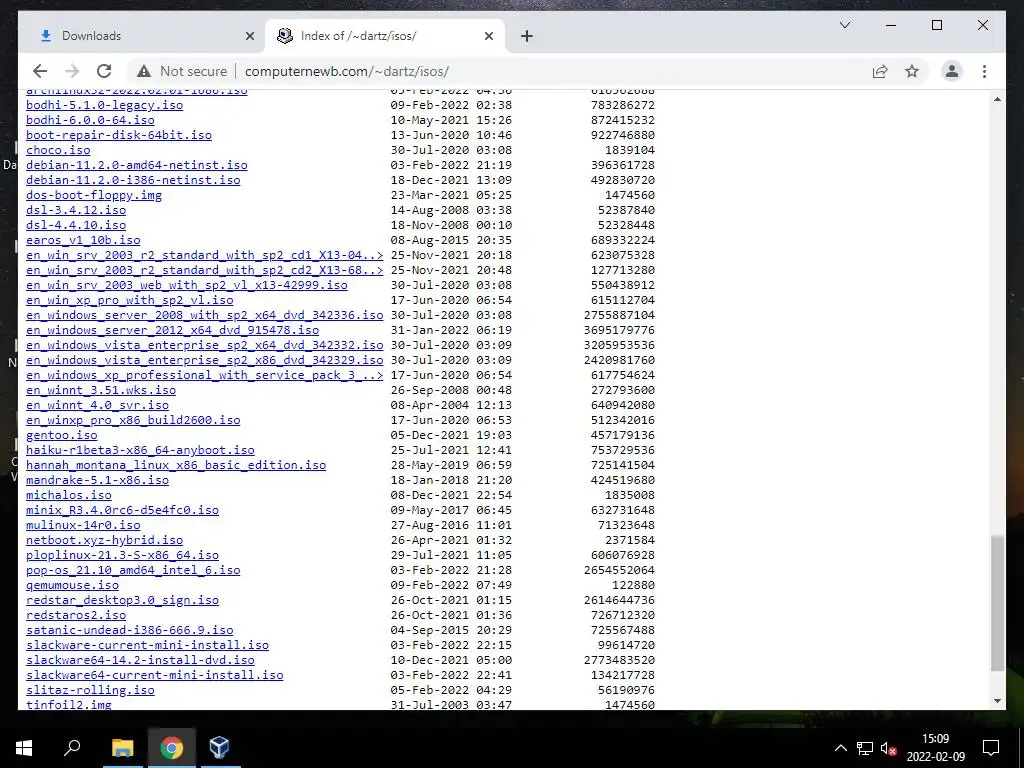Open the notification center icon
Image resolution: width=1024 pixels, height=768 pixels.
(x=991, y=748)
